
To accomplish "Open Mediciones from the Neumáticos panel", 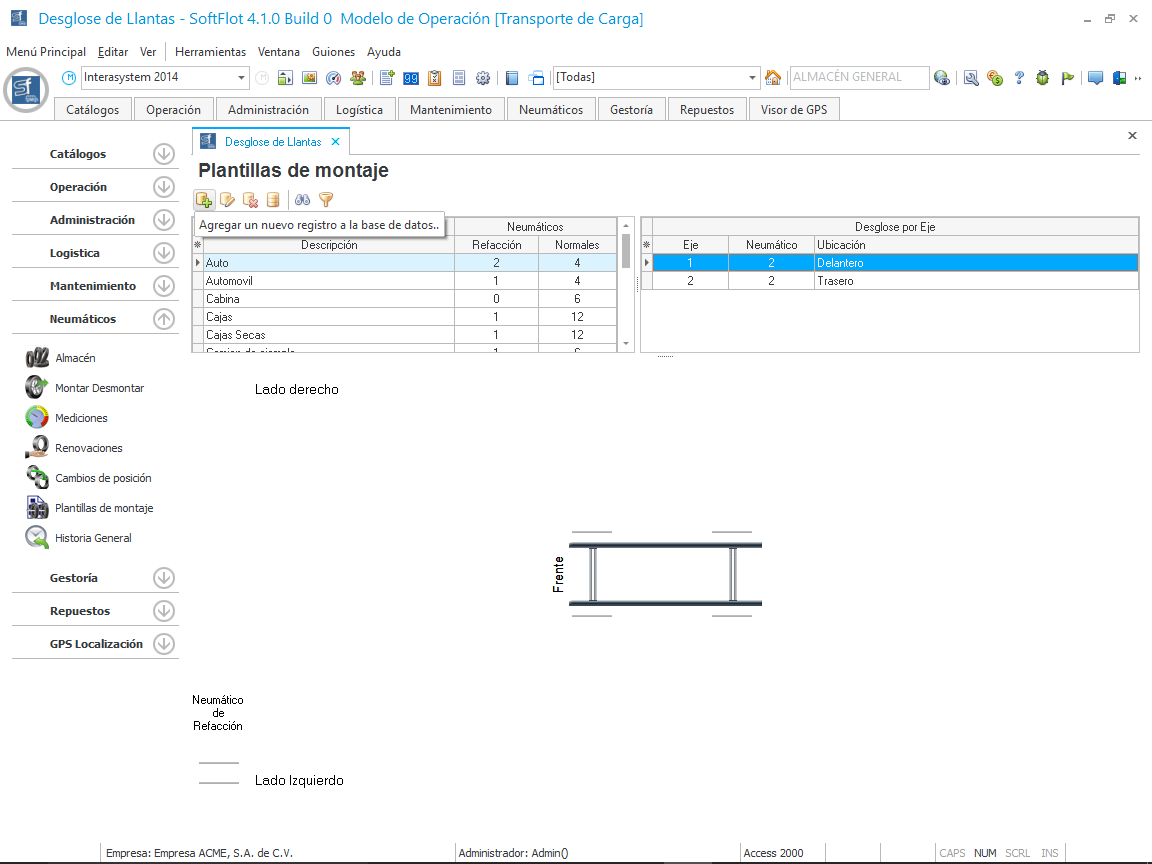I will [x=81, y=418].
